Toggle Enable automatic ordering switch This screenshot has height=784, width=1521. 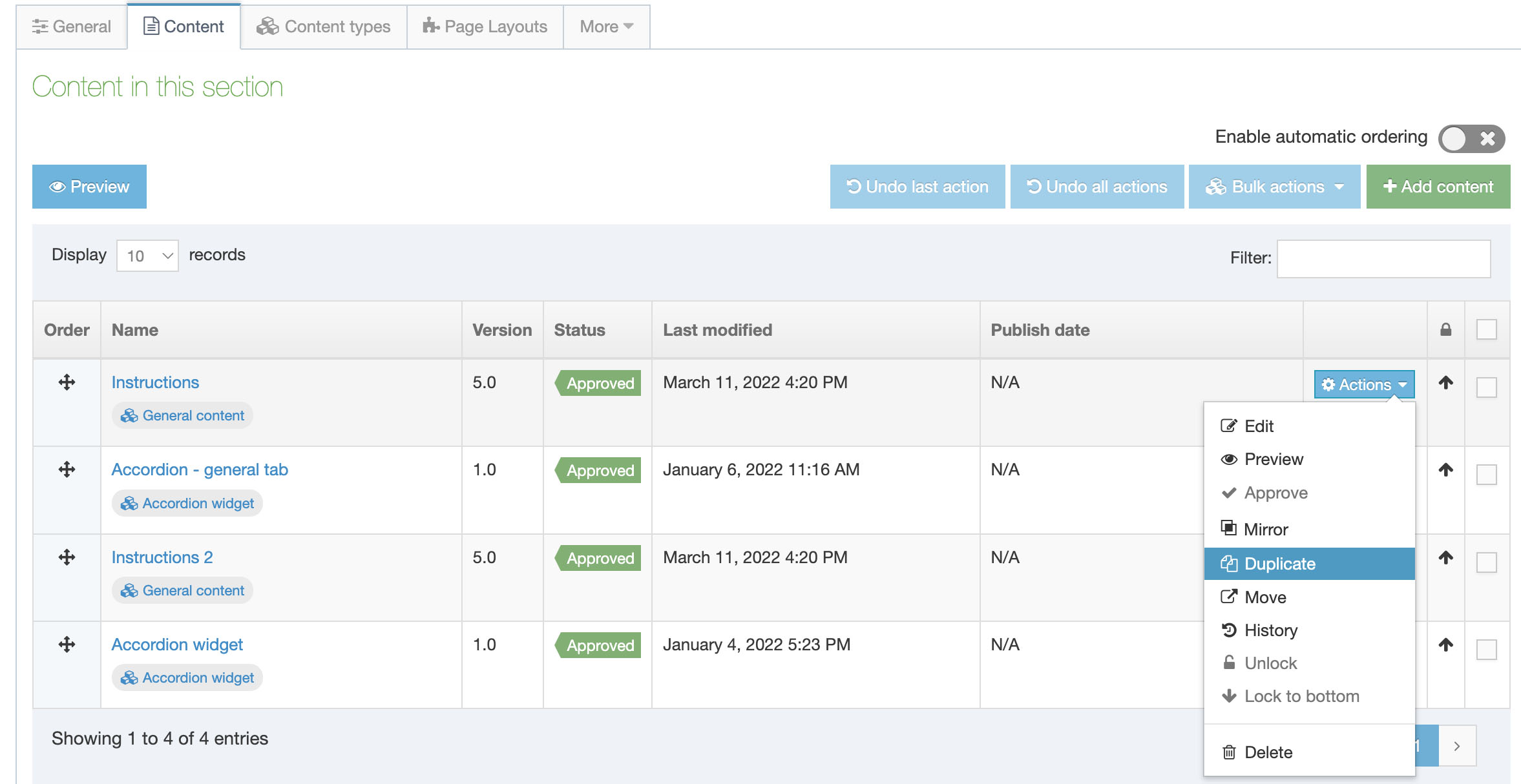click(1471, 138)
